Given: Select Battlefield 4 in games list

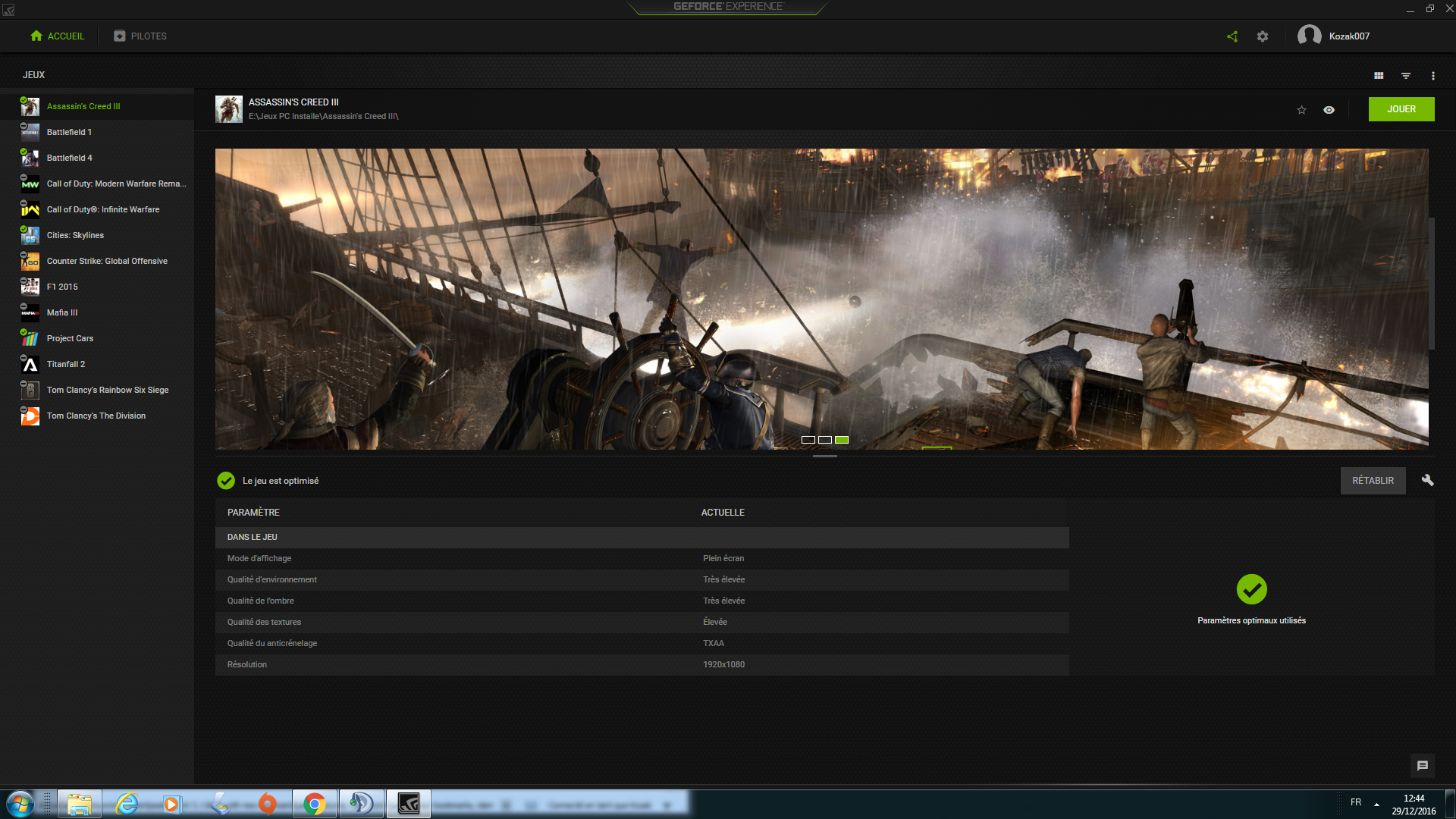Looking at the screenshot, I should pyautogui.click(x=70, y=158).
